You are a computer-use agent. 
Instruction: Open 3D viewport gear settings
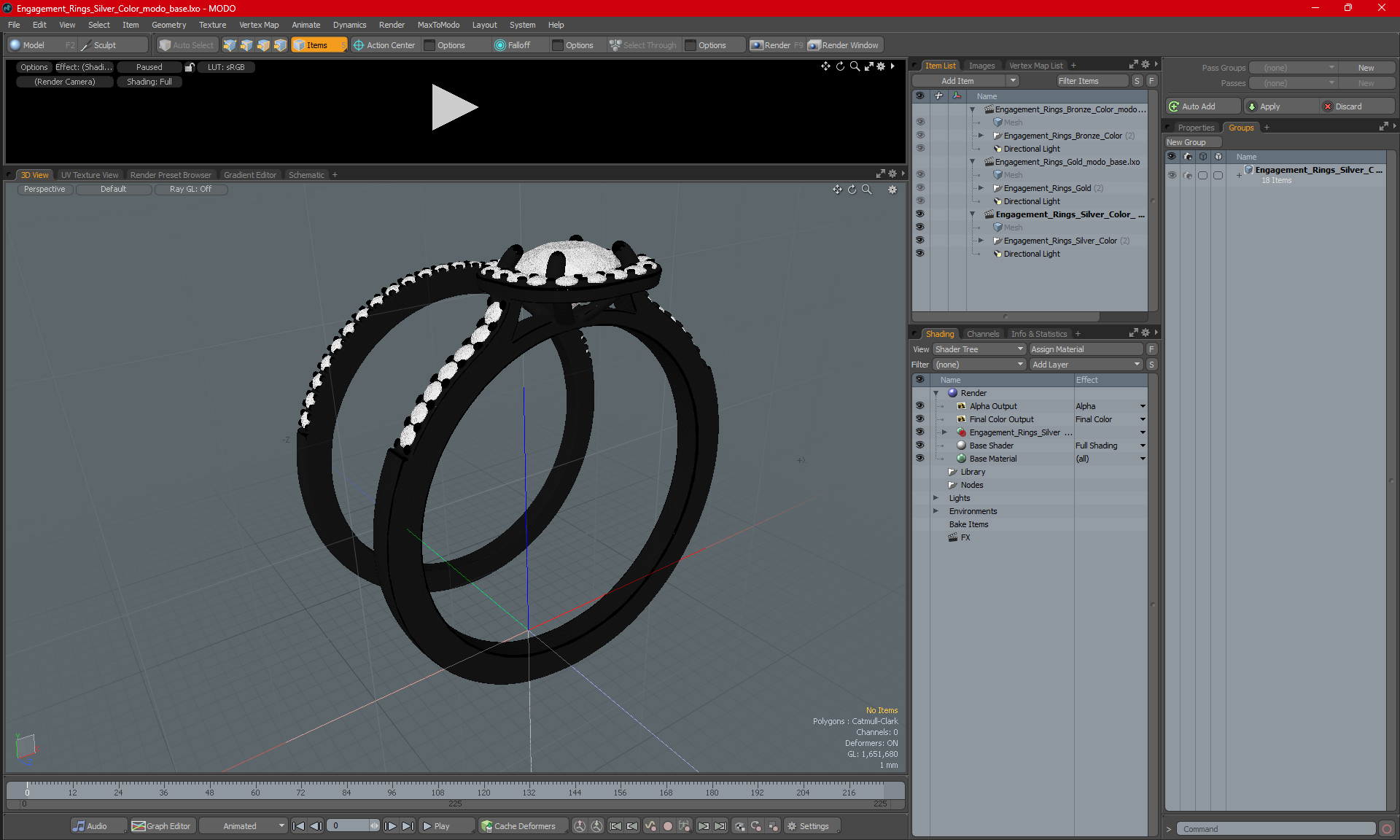892,190
